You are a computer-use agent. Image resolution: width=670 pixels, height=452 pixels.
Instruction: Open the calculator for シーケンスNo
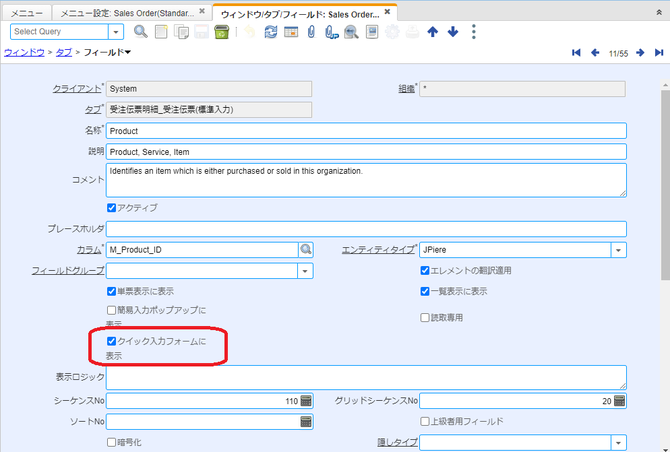tap(306, 401)
